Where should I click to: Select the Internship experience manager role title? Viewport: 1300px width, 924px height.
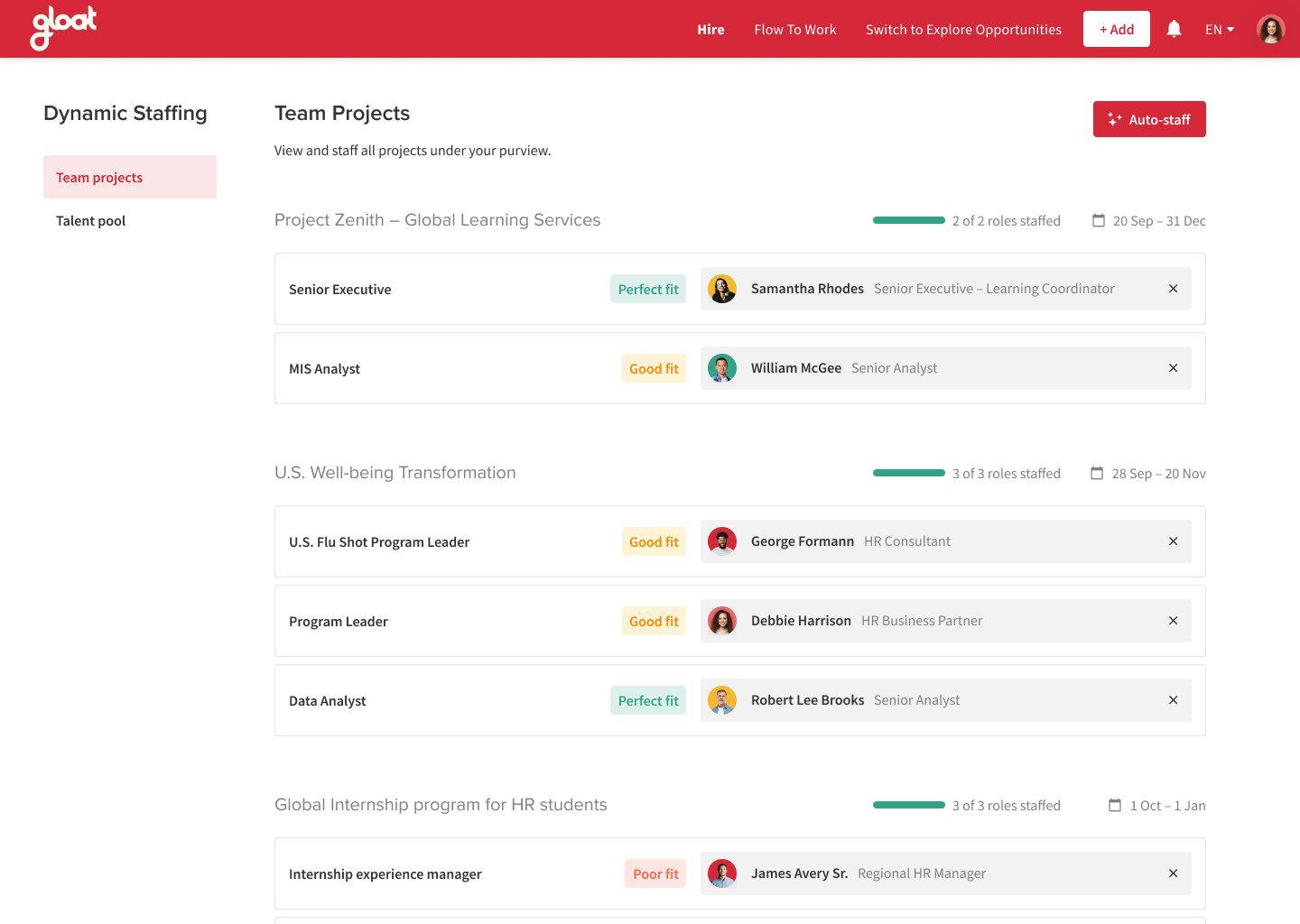click(385, 873)
